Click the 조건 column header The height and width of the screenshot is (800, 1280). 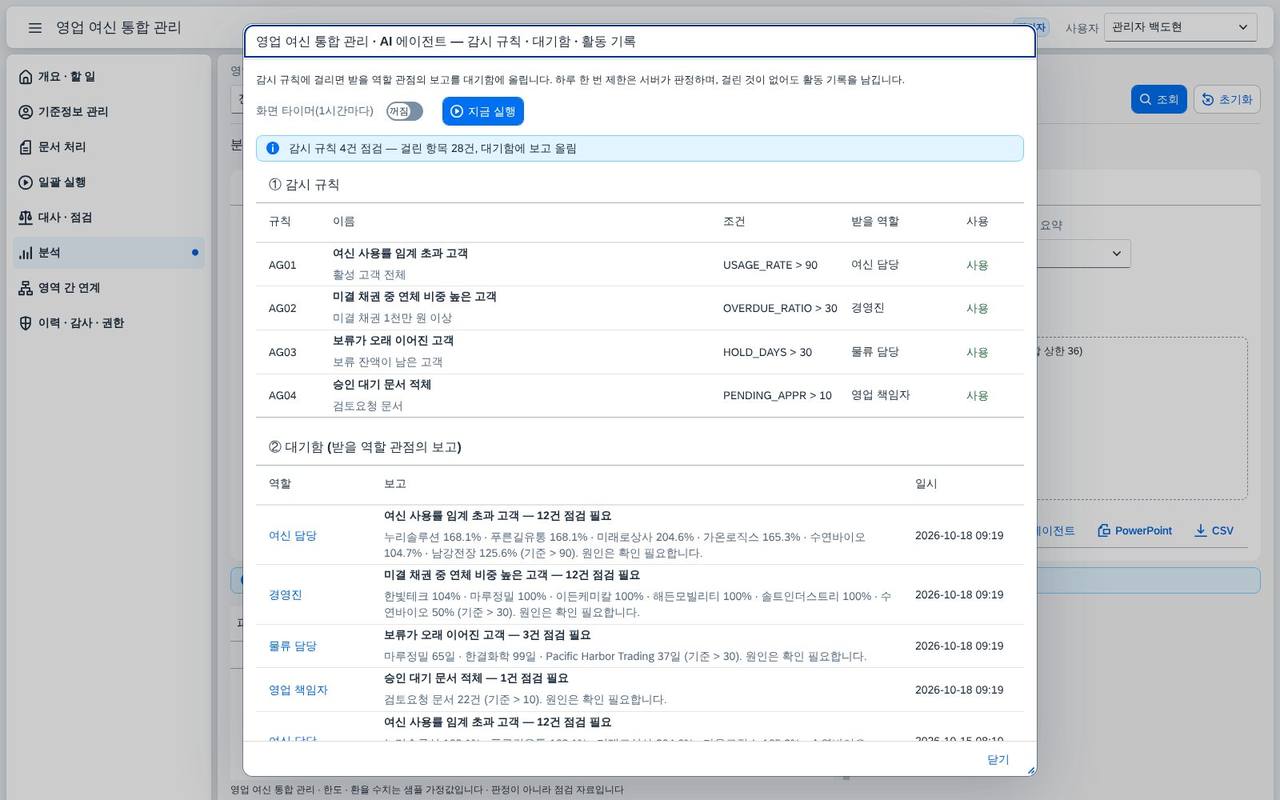coord(734,221)
